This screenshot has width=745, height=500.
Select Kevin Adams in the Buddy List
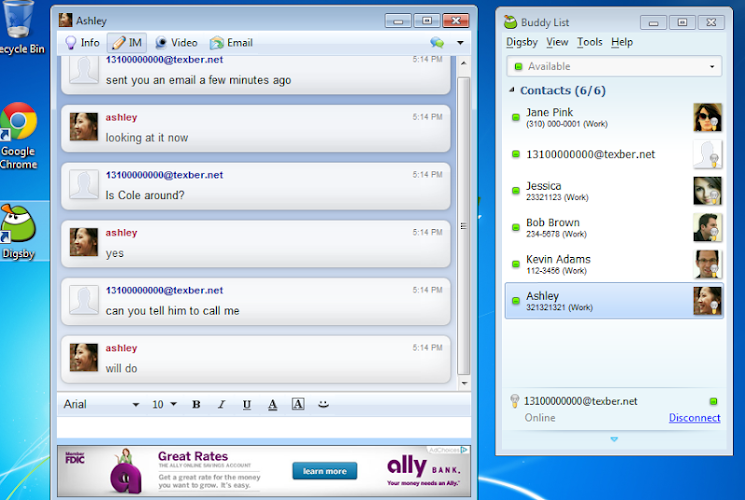(x=613, y=264)
